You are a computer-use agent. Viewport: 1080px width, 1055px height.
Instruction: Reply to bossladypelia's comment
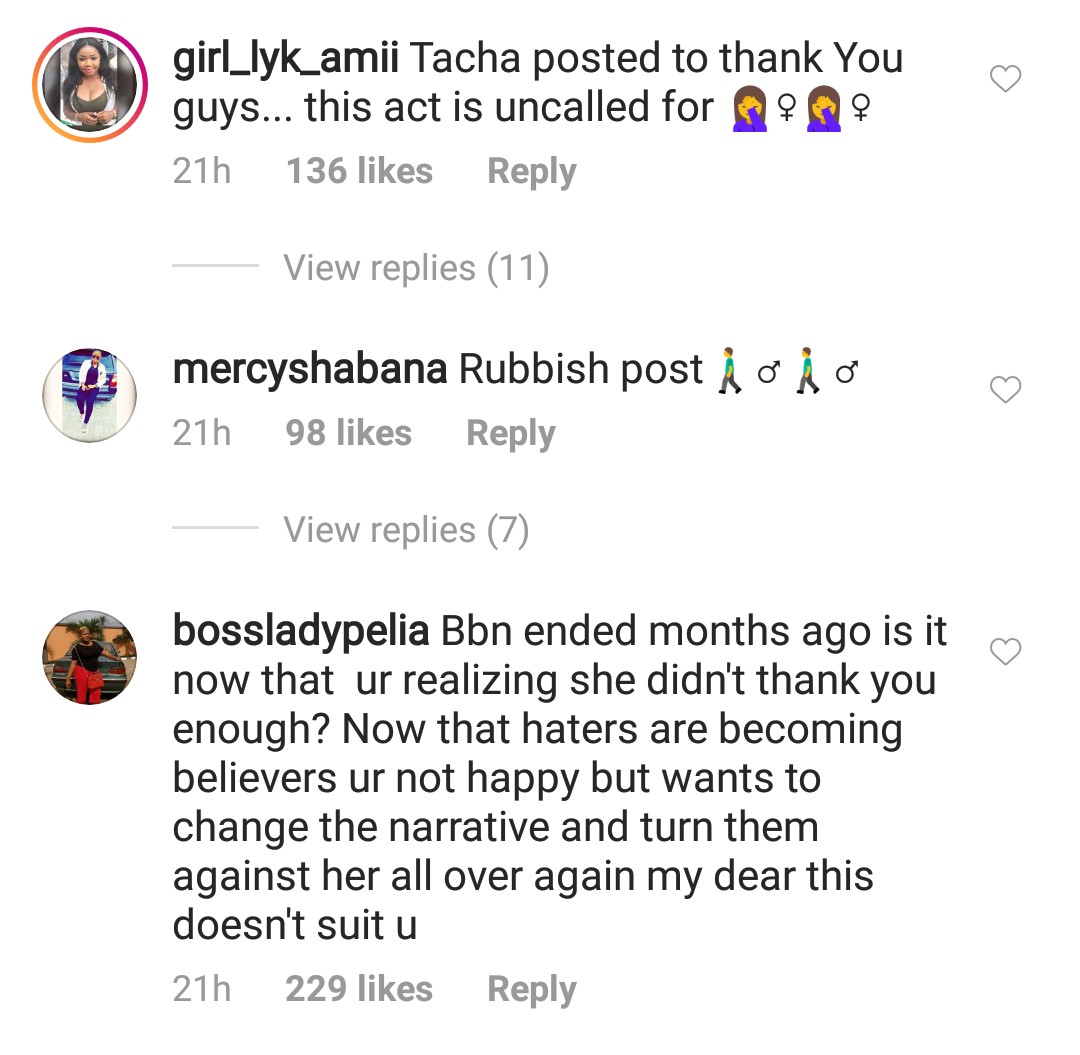[532, 990]
